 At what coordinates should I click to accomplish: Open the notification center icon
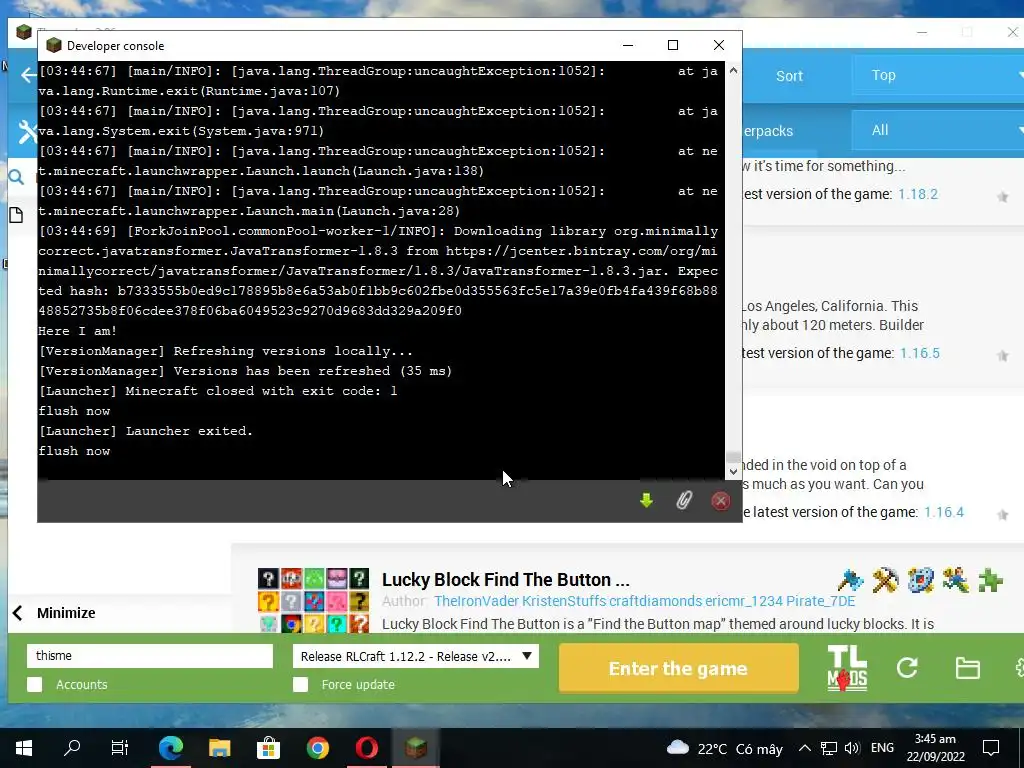coord(991,748)
